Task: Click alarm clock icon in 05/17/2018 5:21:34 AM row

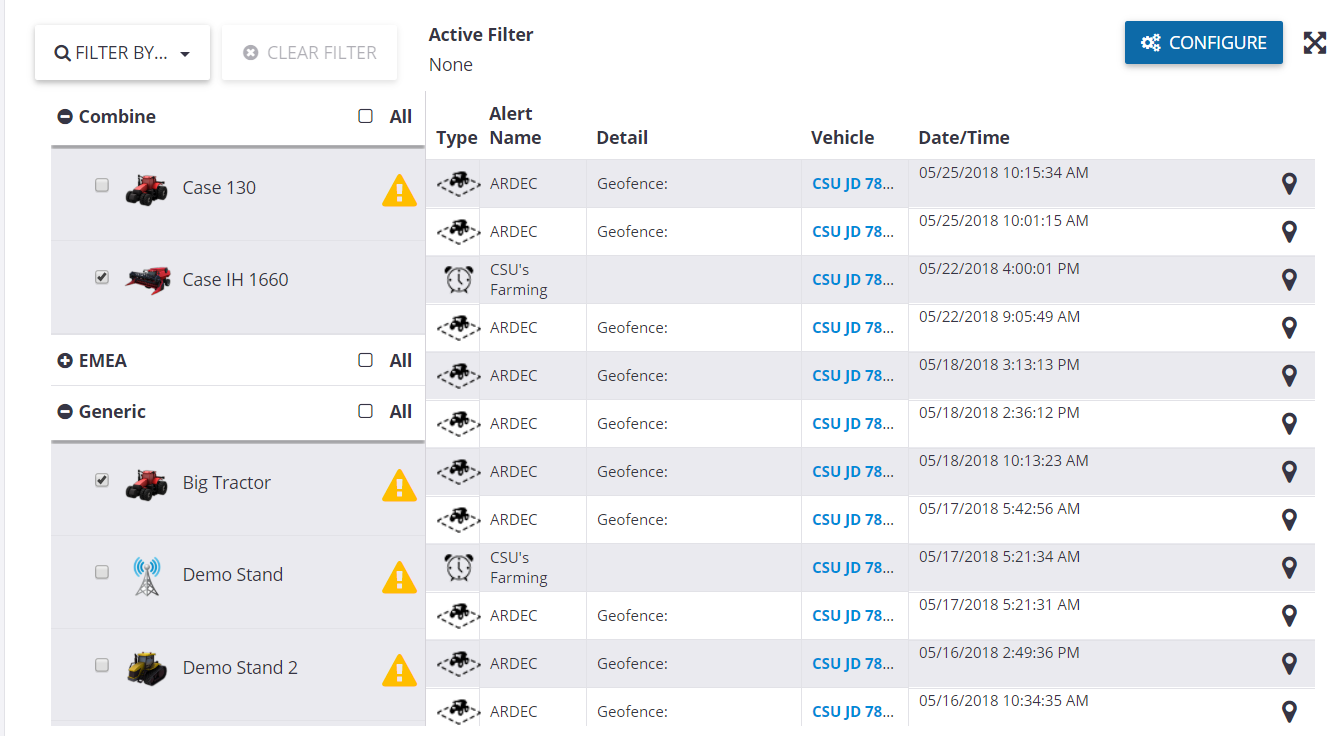Action: 458,568
